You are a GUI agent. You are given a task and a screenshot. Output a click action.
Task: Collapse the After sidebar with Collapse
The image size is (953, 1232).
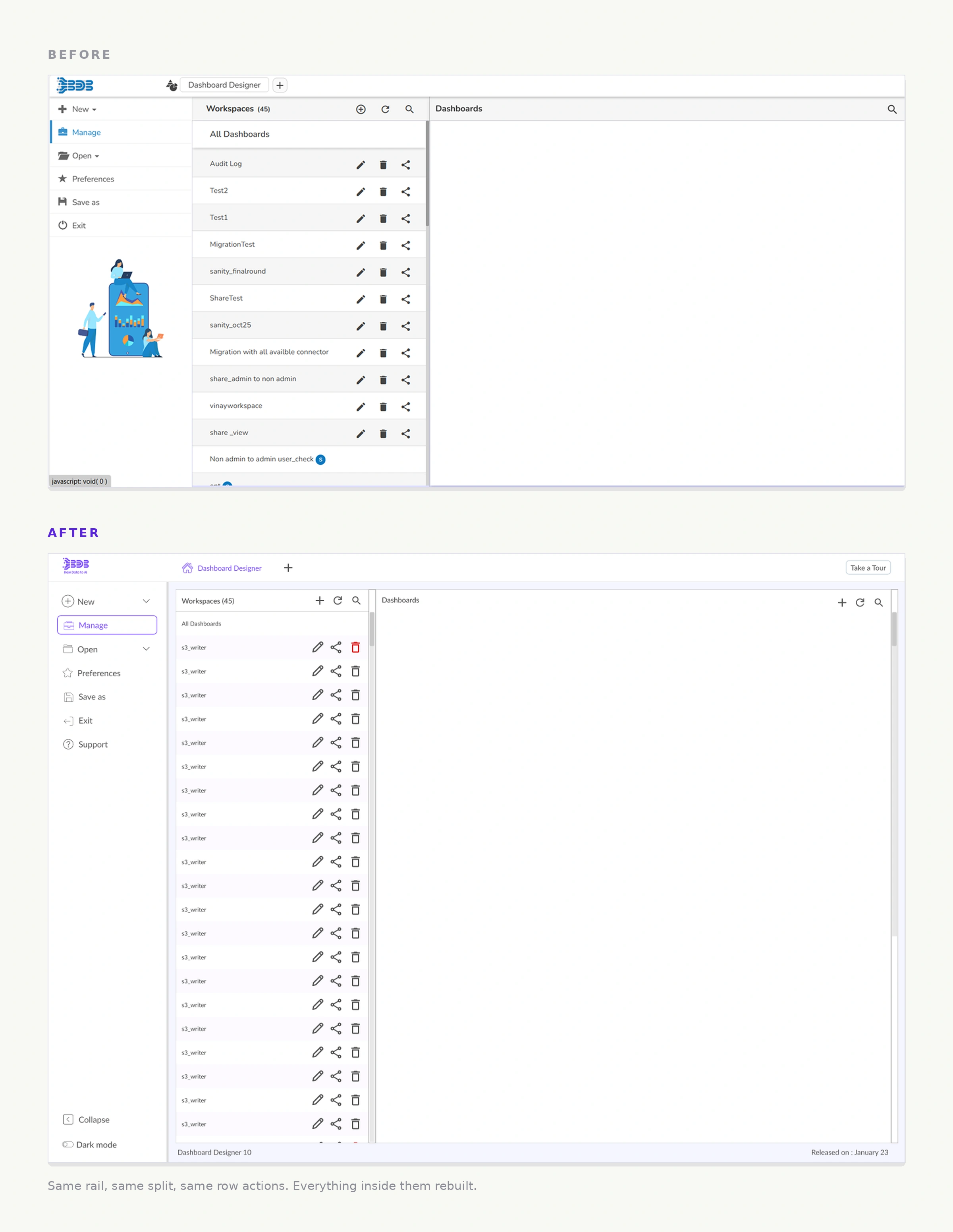pyautogui.click(x=86, y=1120)
